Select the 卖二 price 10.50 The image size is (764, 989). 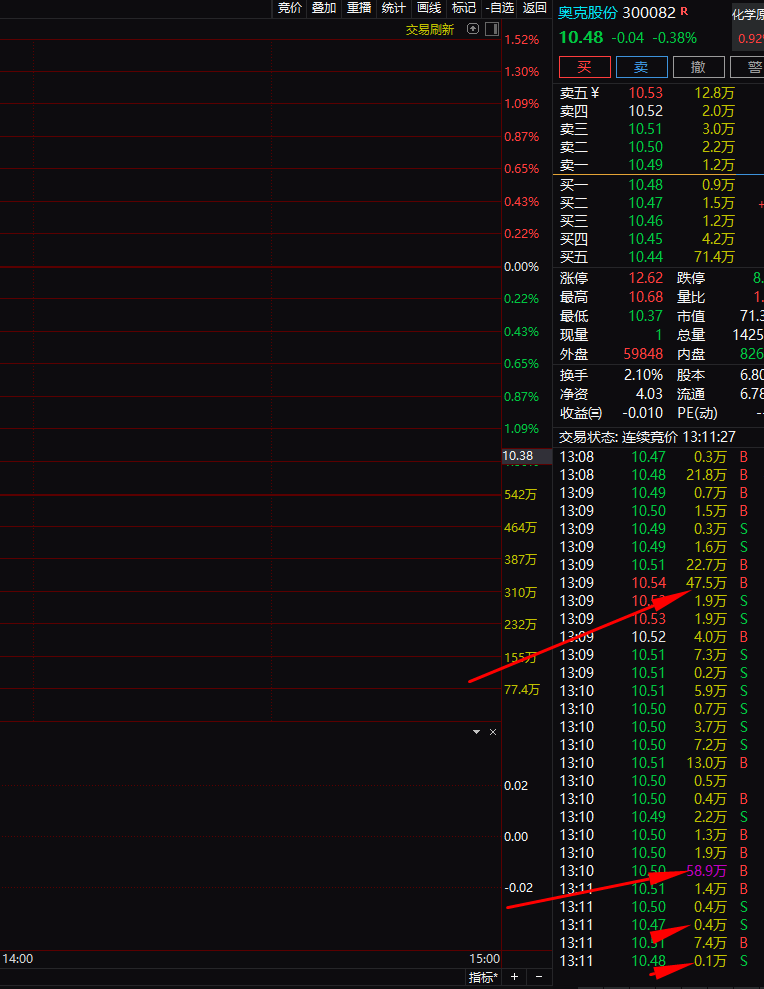point(645,147)
